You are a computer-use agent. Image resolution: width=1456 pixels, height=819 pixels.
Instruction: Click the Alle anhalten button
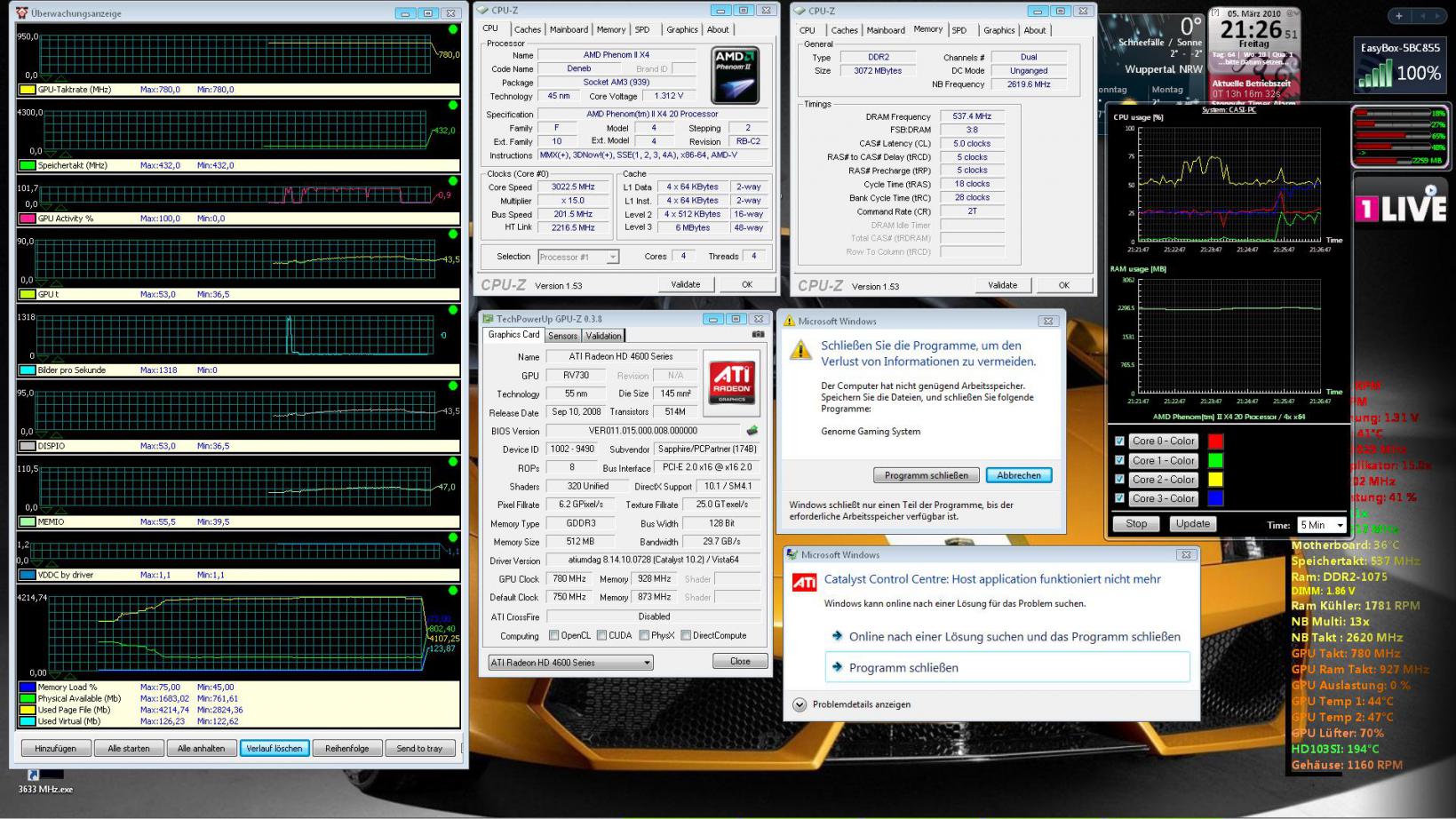(202, 748)
